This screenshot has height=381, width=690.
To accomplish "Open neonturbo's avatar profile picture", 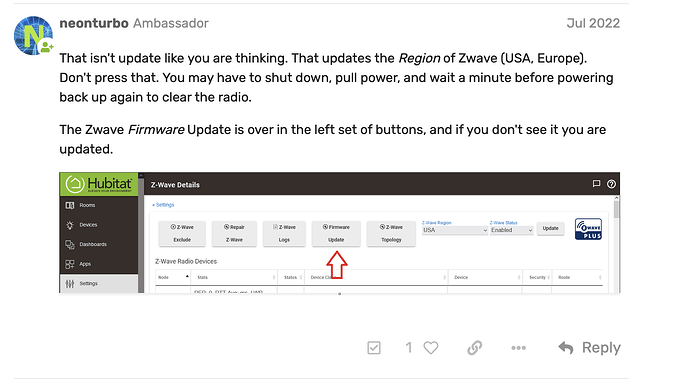I will point(33,36).
